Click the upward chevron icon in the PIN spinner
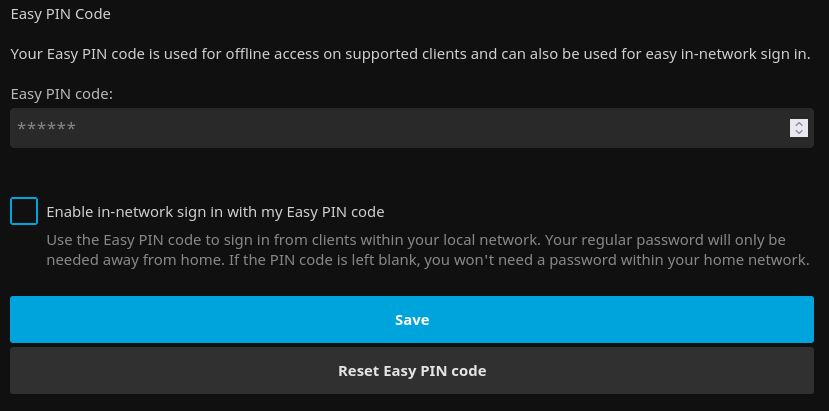829x411 pixels. tap(798, 124)
